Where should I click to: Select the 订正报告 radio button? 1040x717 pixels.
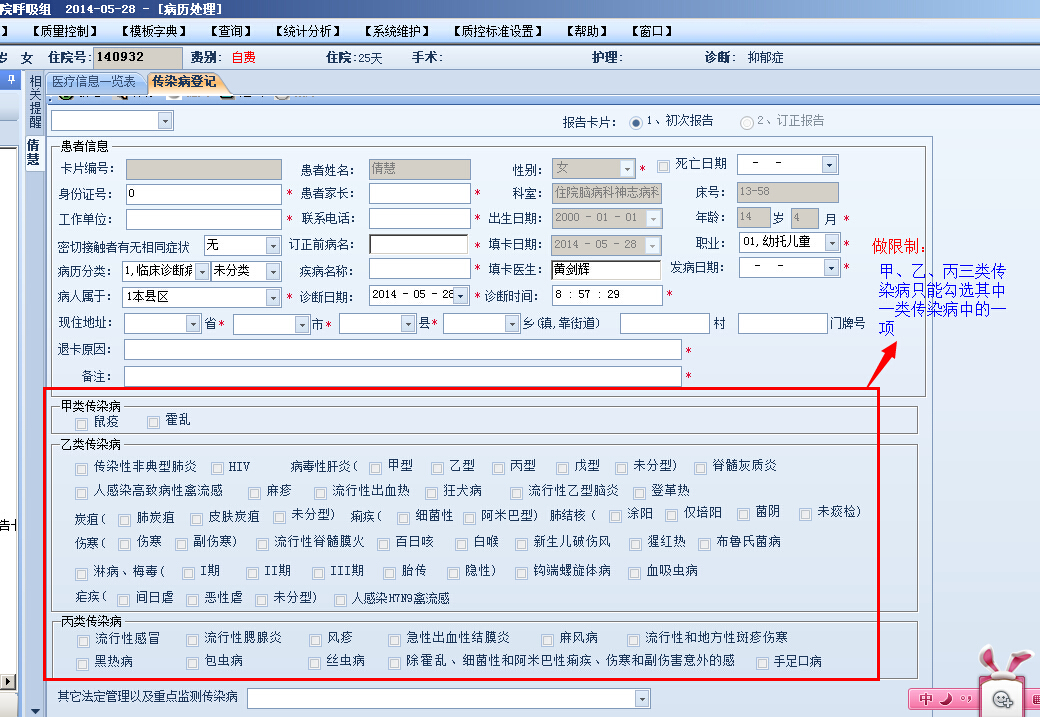(746, 123)
